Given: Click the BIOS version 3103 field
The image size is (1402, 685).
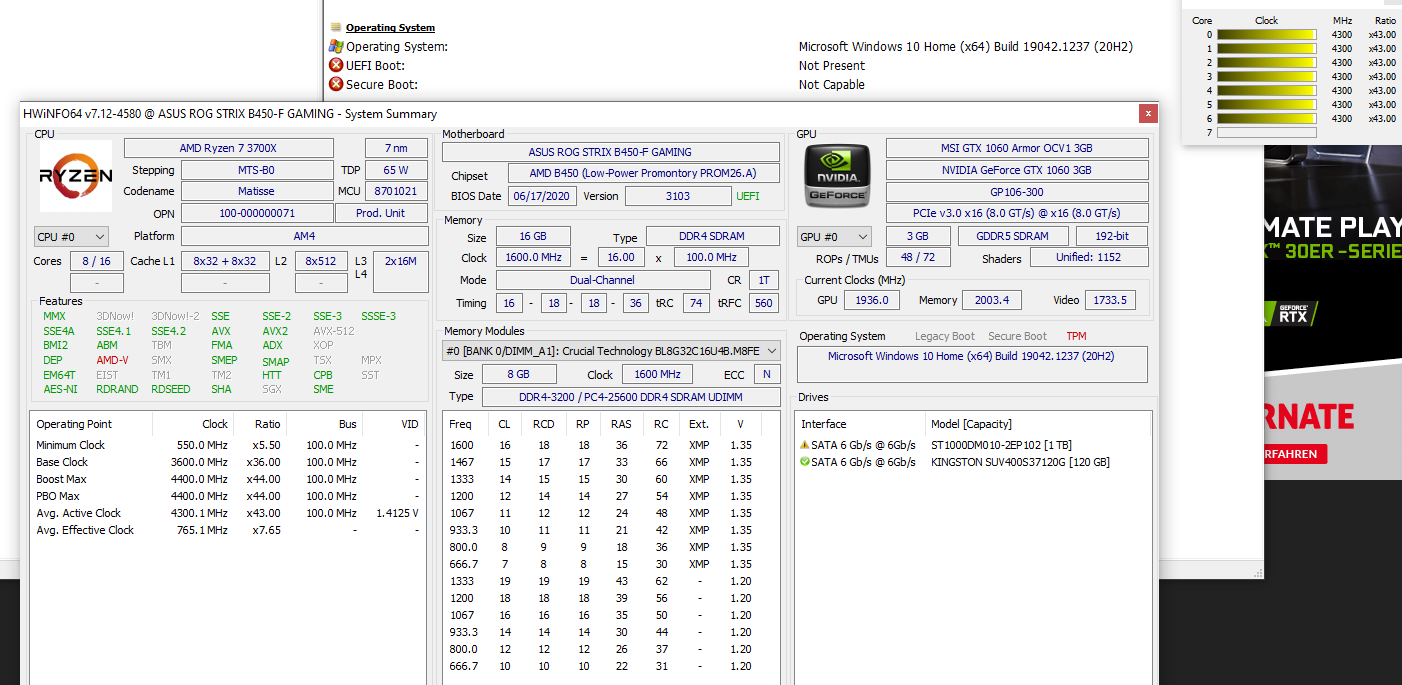Looking at the screenshot, I should pos(678,196).
